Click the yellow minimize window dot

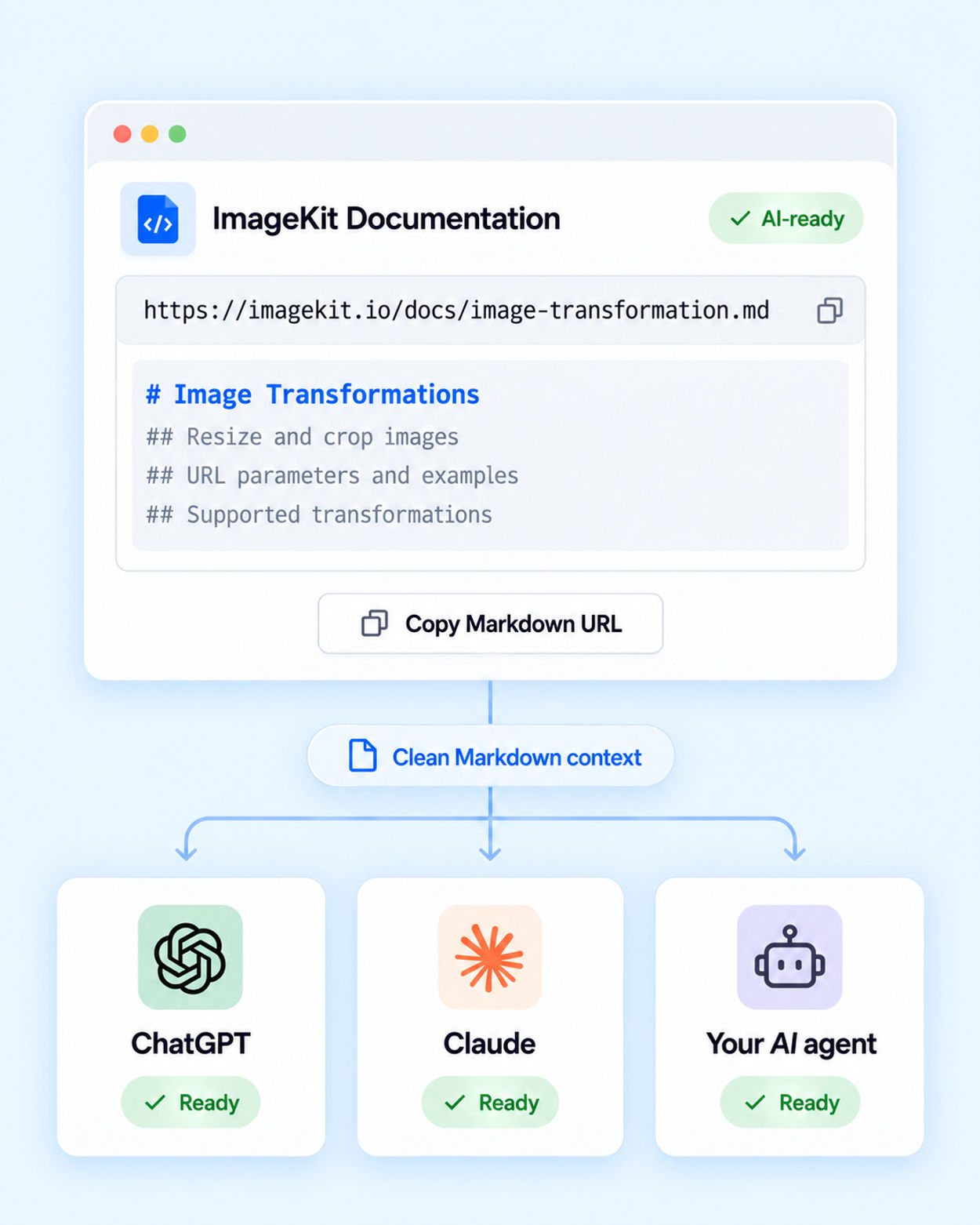point(150,134)
